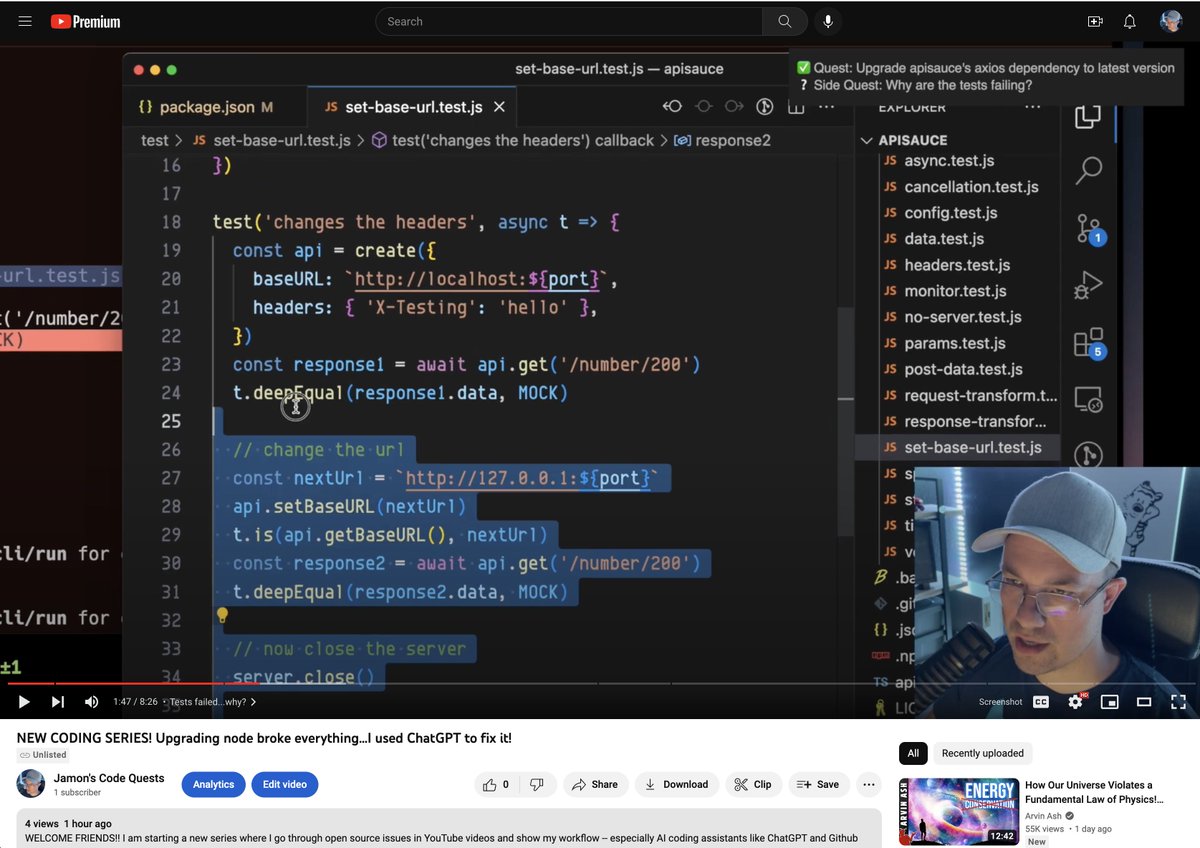Open the Energy Conservation video thumbnail
This screenshot has height=848, width=1200.
(x=958, y=812)
